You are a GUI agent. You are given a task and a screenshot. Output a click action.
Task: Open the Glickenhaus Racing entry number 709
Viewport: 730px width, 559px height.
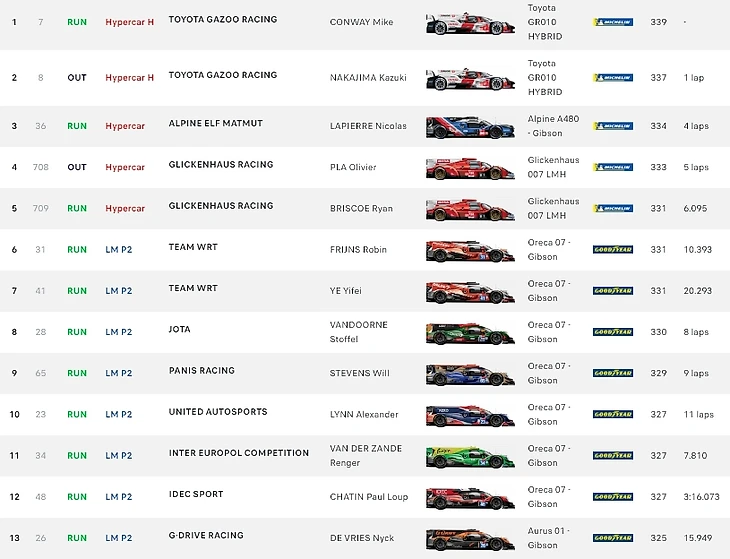point(220,206)
